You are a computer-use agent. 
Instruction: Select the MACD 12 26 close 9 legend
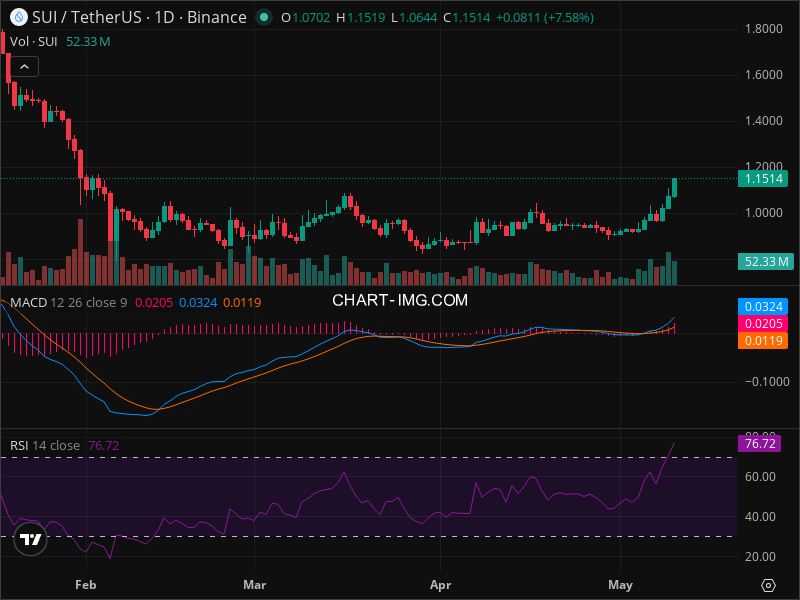pos(69,303)
